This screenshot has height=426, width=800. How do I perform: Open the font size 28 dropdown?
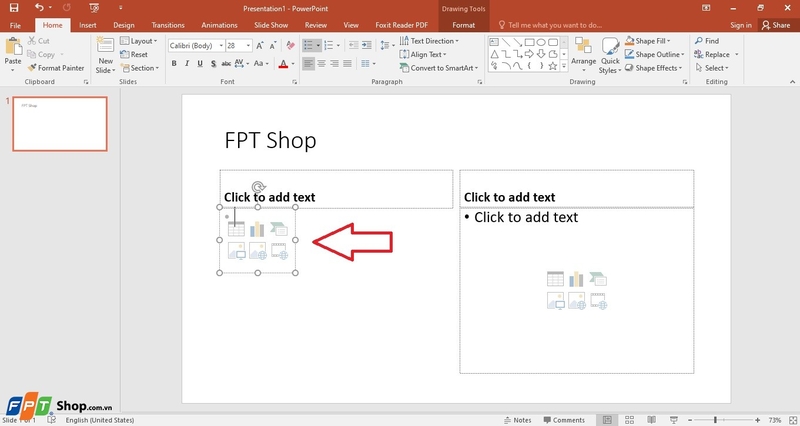pos(248,46)
